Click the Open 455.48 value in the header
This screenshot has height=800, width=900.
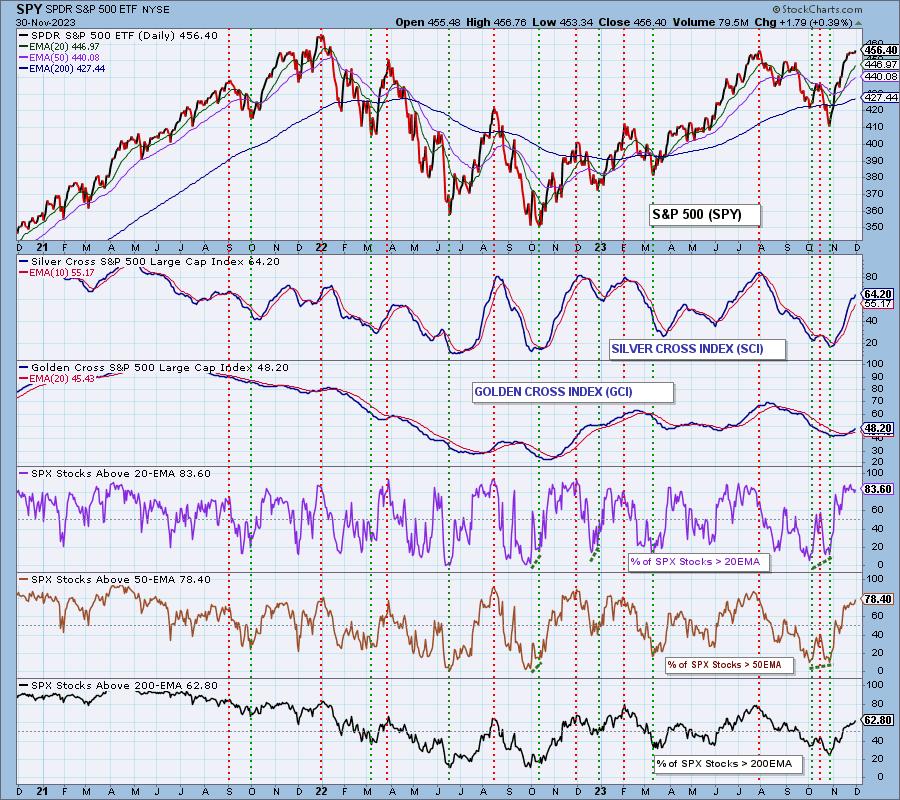pyautogui.click(x=428, y=22)
